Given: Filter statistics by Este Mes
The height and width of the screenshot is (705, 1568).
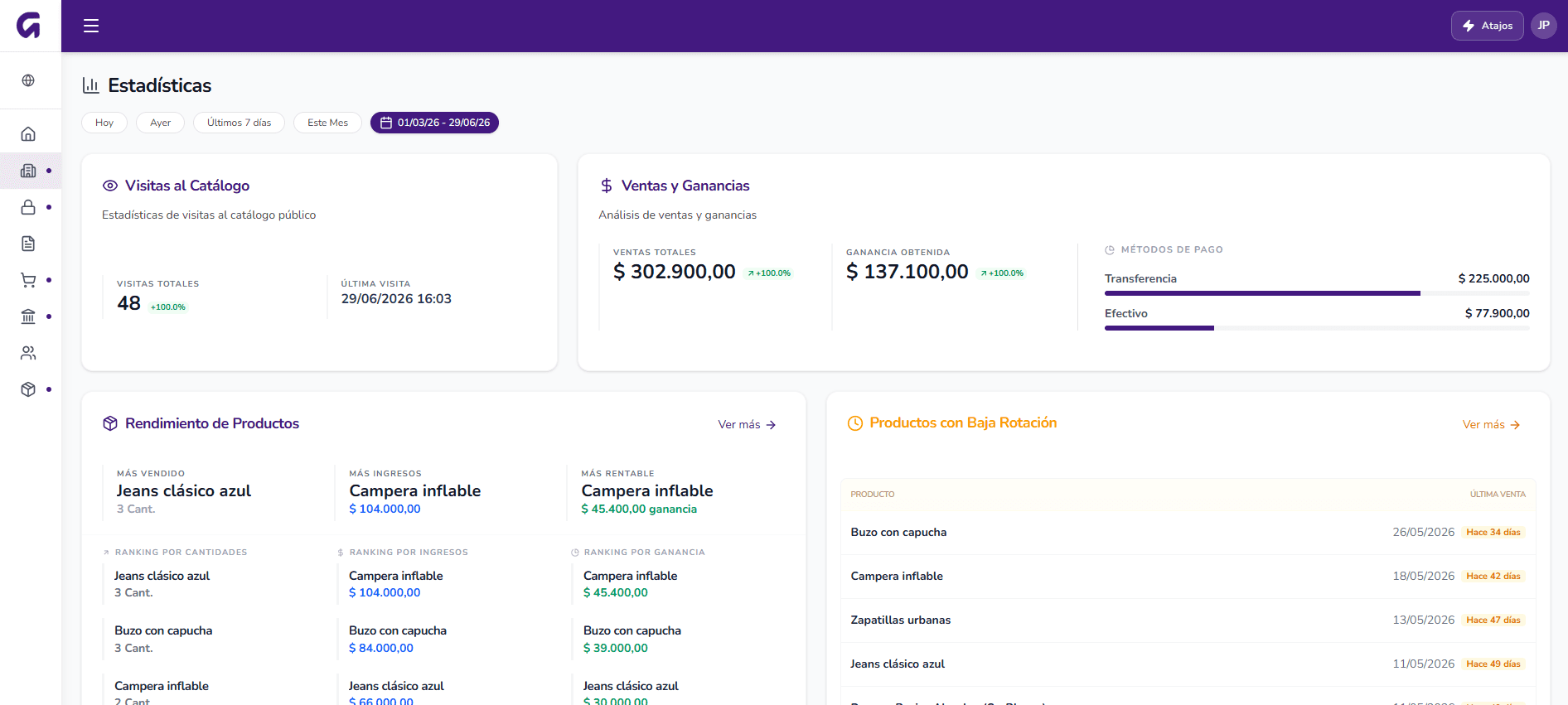Looking at the screenshot, I should (x=327, y=123).
